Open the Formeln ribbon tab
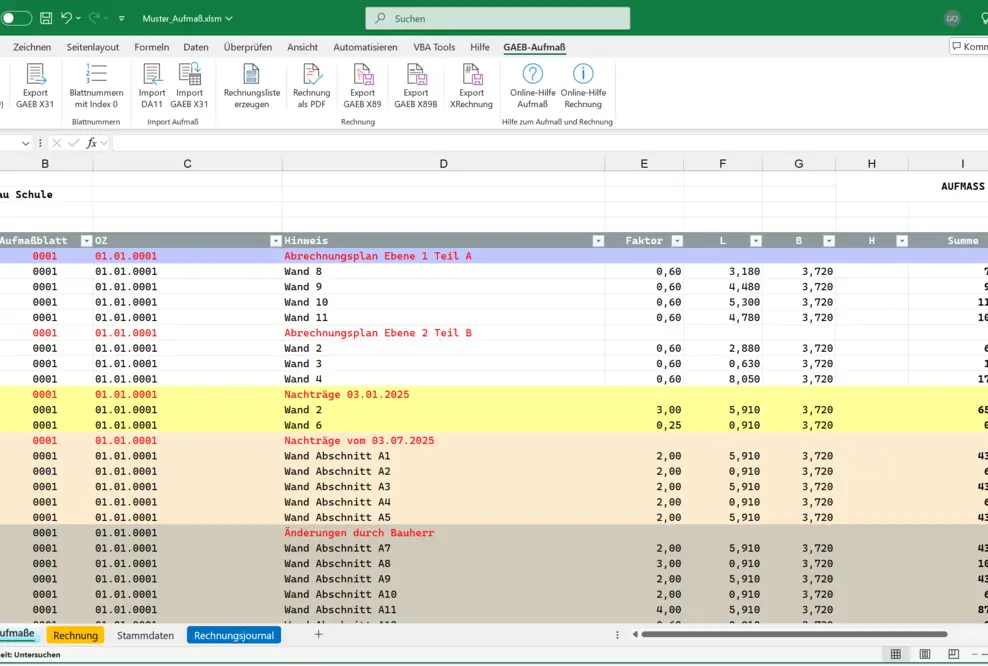The width and height of the screenshot is (988, 666). coord(152,47)
